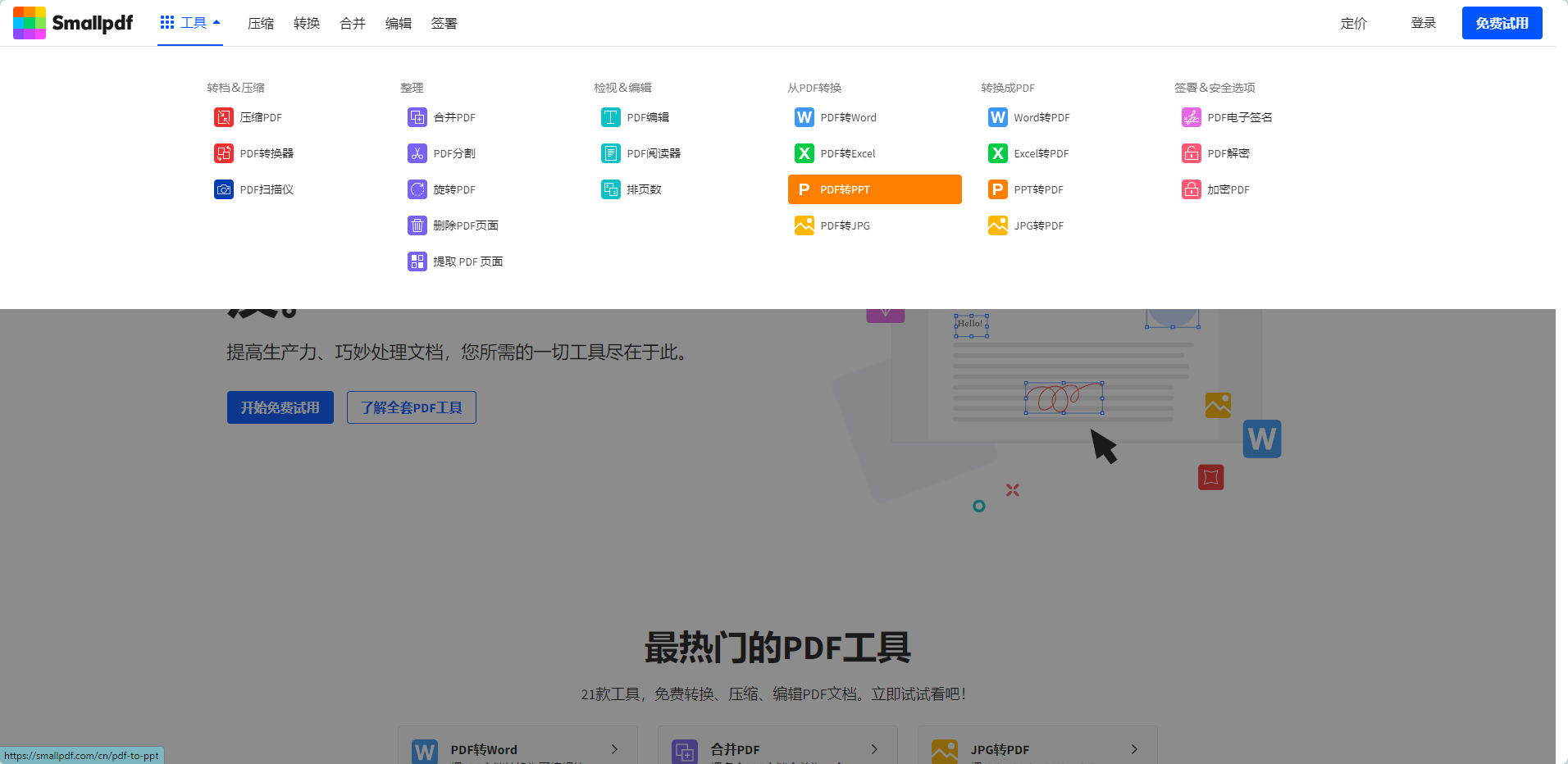Click the 提取 PDF 页面 text label

click(468, 261)
